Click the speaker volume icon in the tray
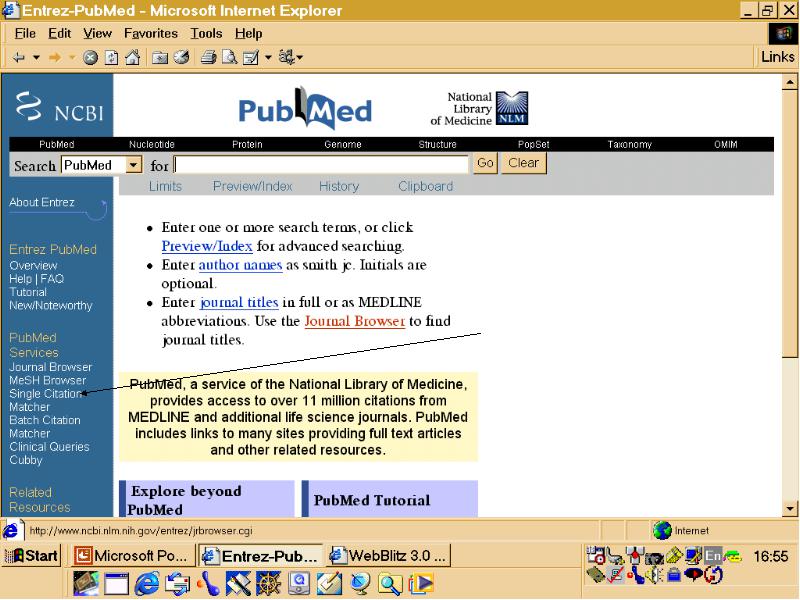 (655, 575)
